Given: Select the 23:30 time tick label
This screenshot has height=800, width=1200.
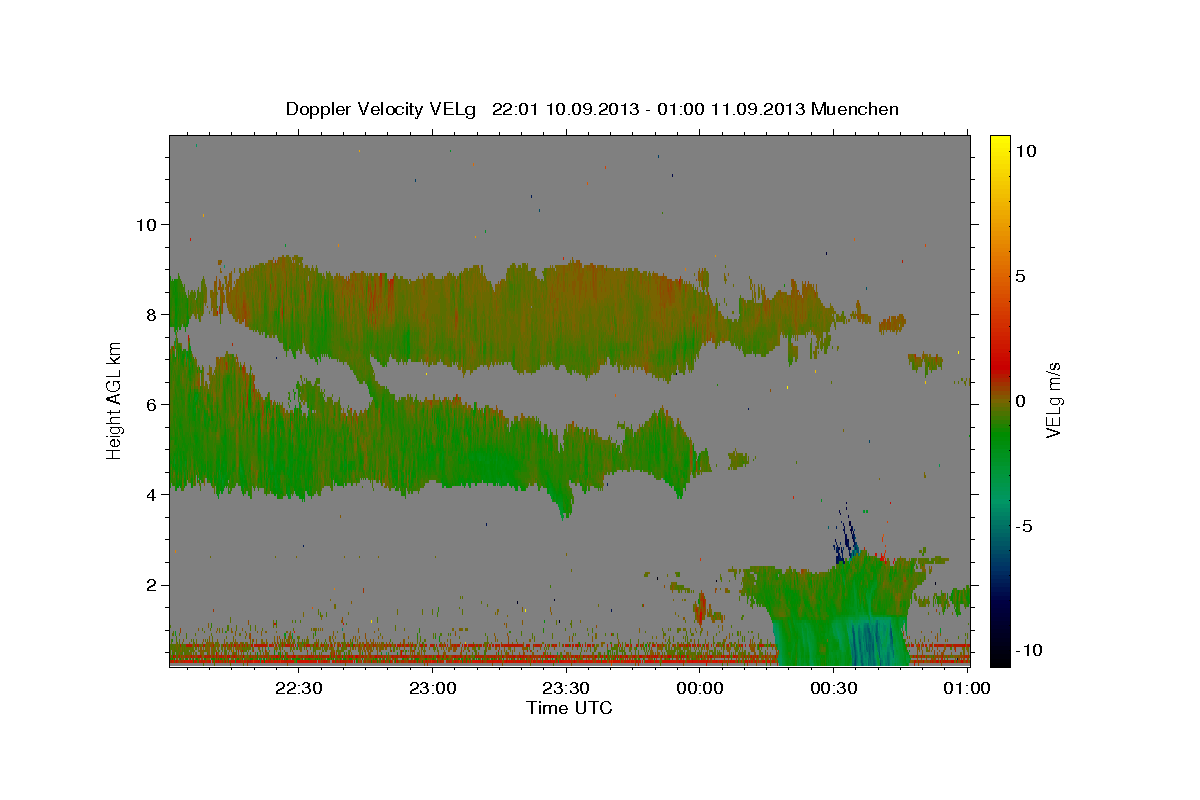Looking at the screenshot, I should coord(565,688).
